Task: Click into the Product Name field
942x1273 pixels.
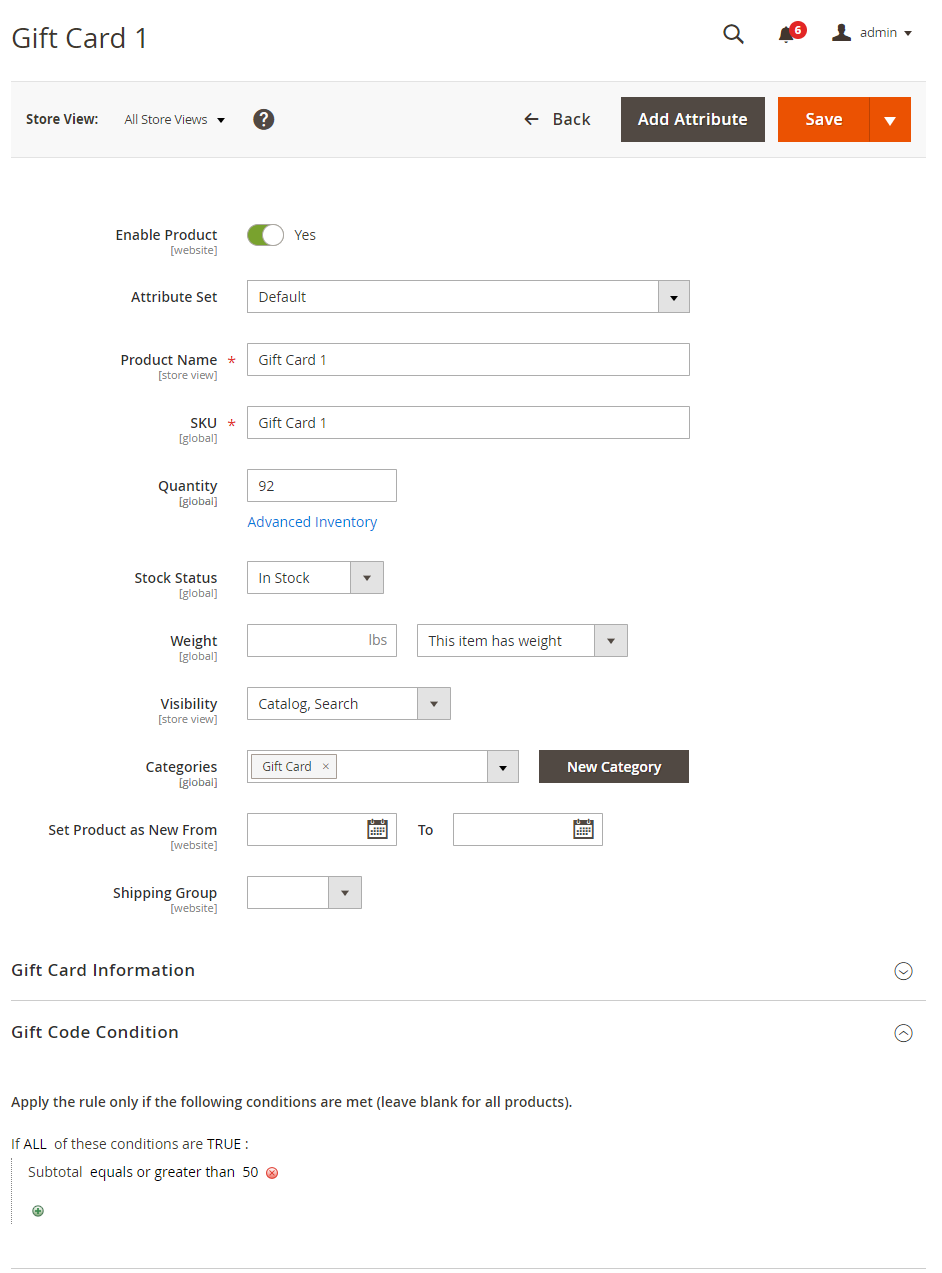Action: point(468,360)
